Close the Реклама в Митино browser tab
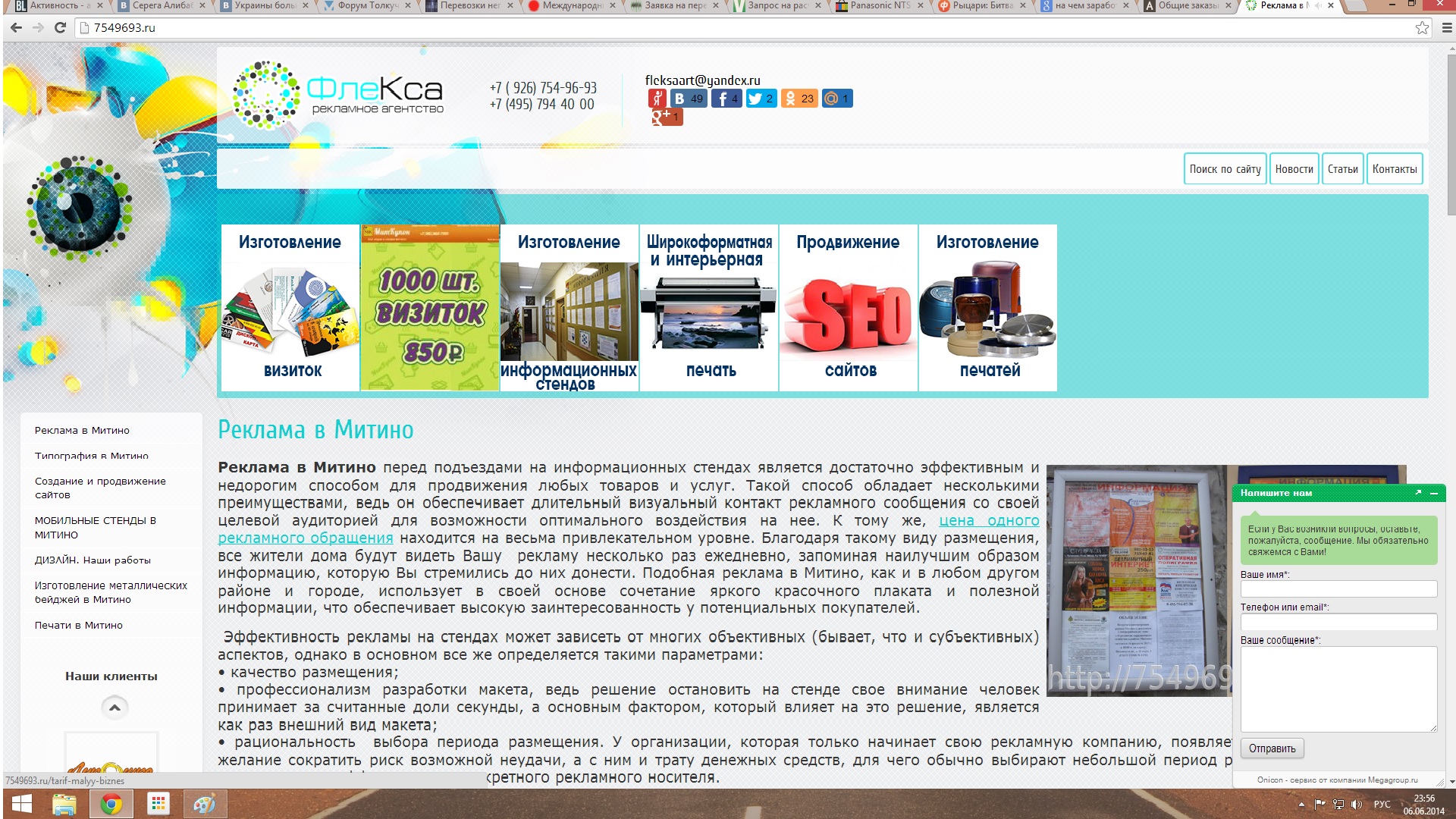 pyautogui.click(x=1330, y=5)
